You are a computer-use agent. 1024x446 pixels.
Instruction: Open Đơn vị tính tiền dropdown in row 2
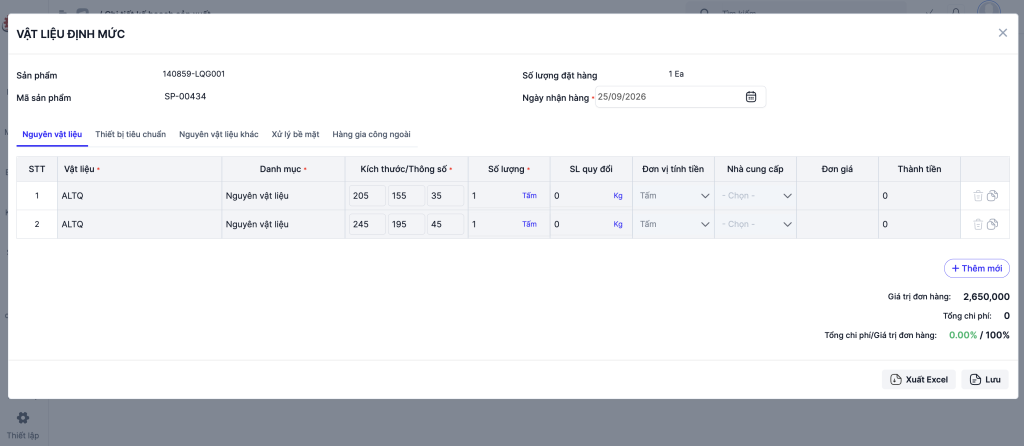674,224
